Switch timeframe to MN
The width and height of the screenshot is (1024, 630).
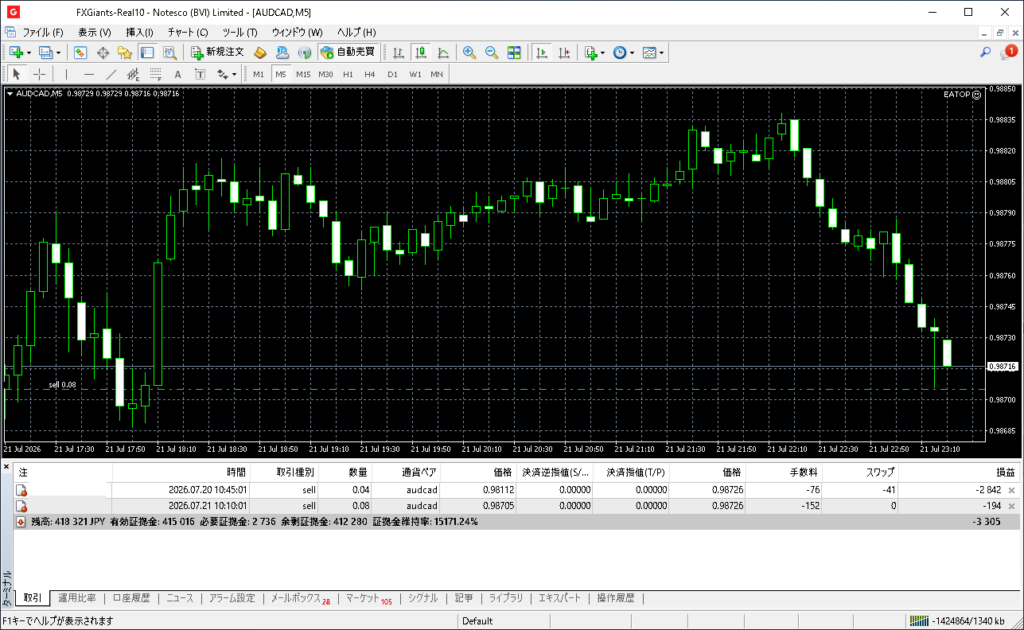[x=437, y=74]
